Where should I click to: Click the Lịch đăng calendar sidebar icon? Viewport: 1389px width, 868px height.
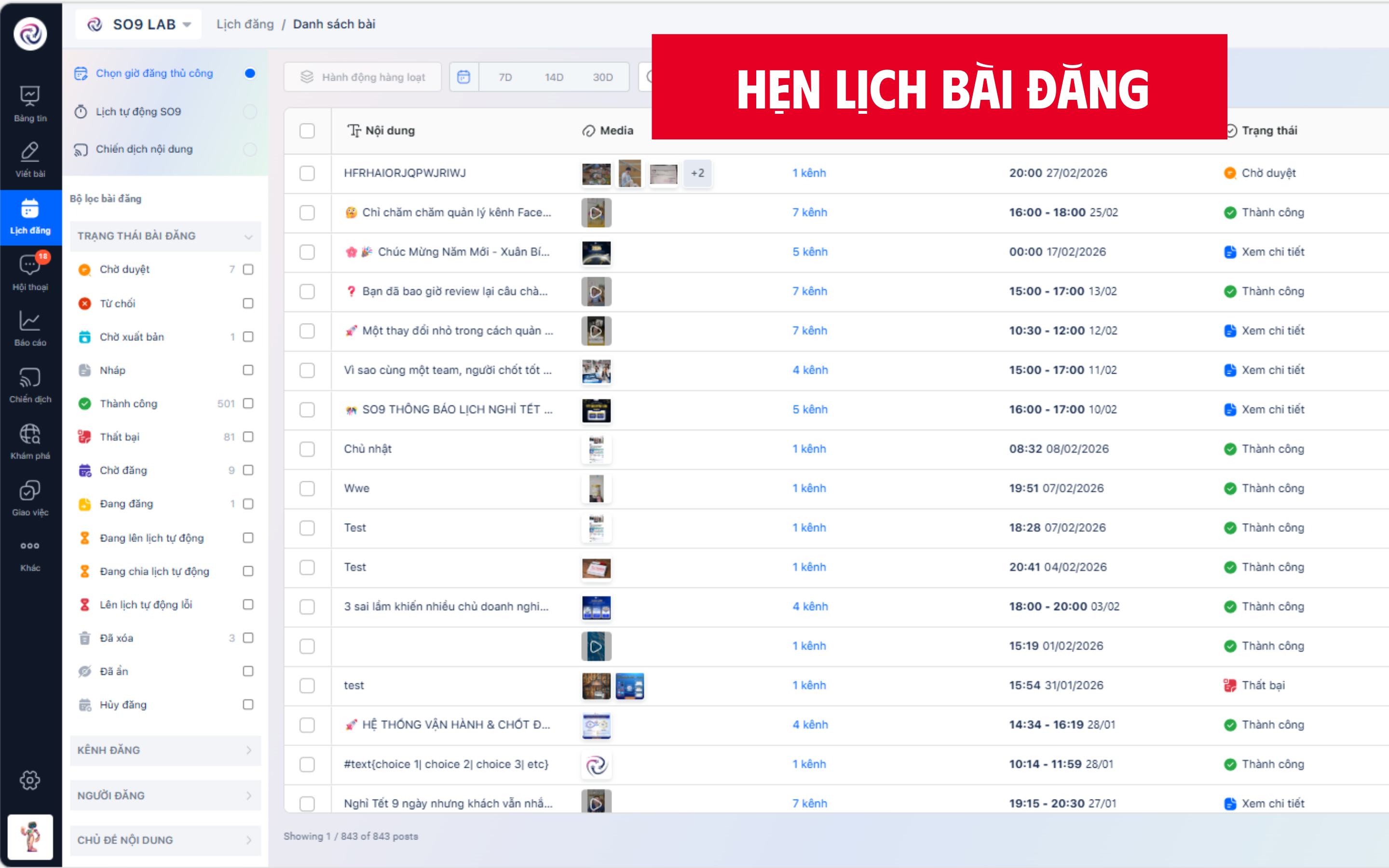point(30,208)
